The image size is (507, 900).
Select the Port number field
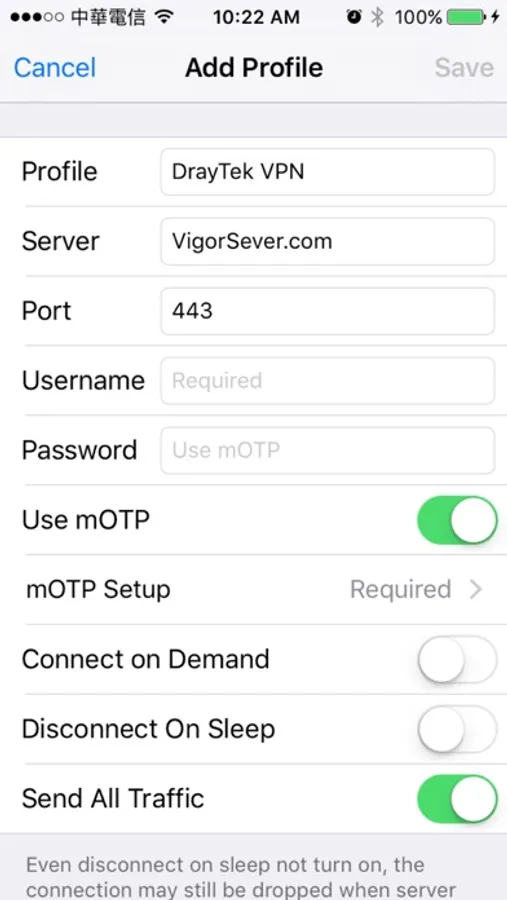(327, 311)
